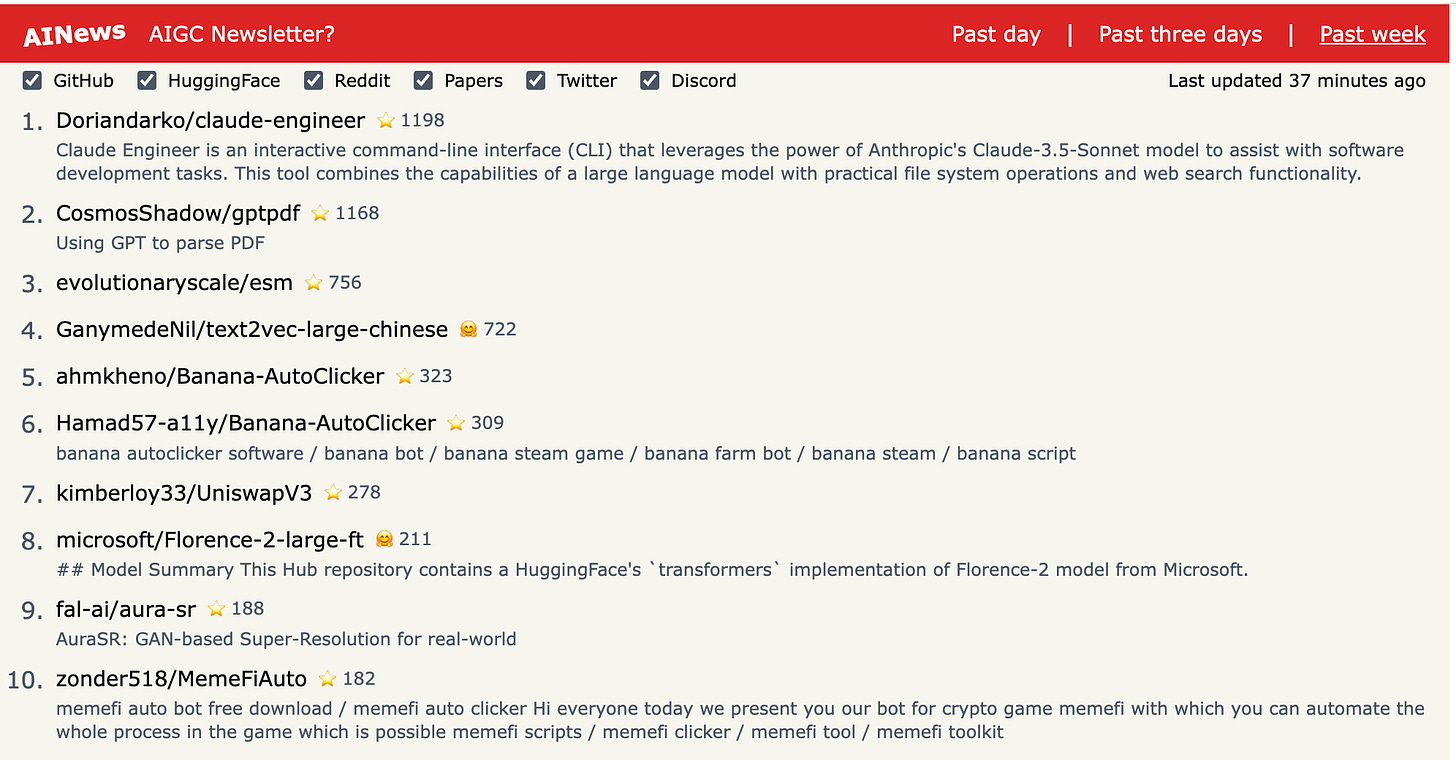Open evolutionaryscale/esm repository link
The width and height of the screenshot is (1456, 760).
click(x=174, y=283)
